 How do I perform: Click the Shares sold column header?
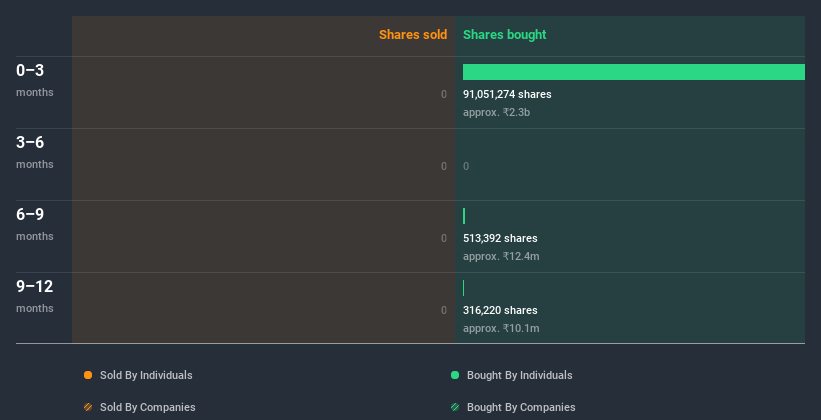pos(413,35)
